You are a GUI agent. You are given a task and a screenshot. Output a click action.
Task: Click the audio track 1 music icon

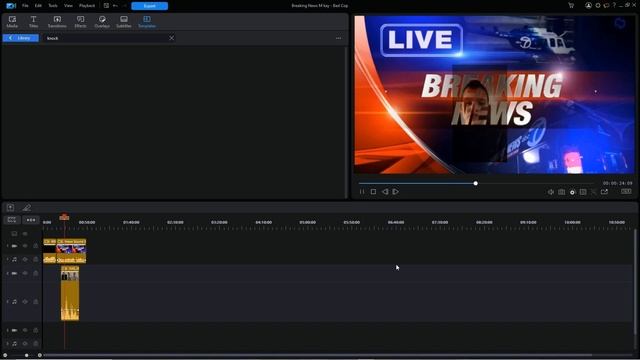[14, 259]
